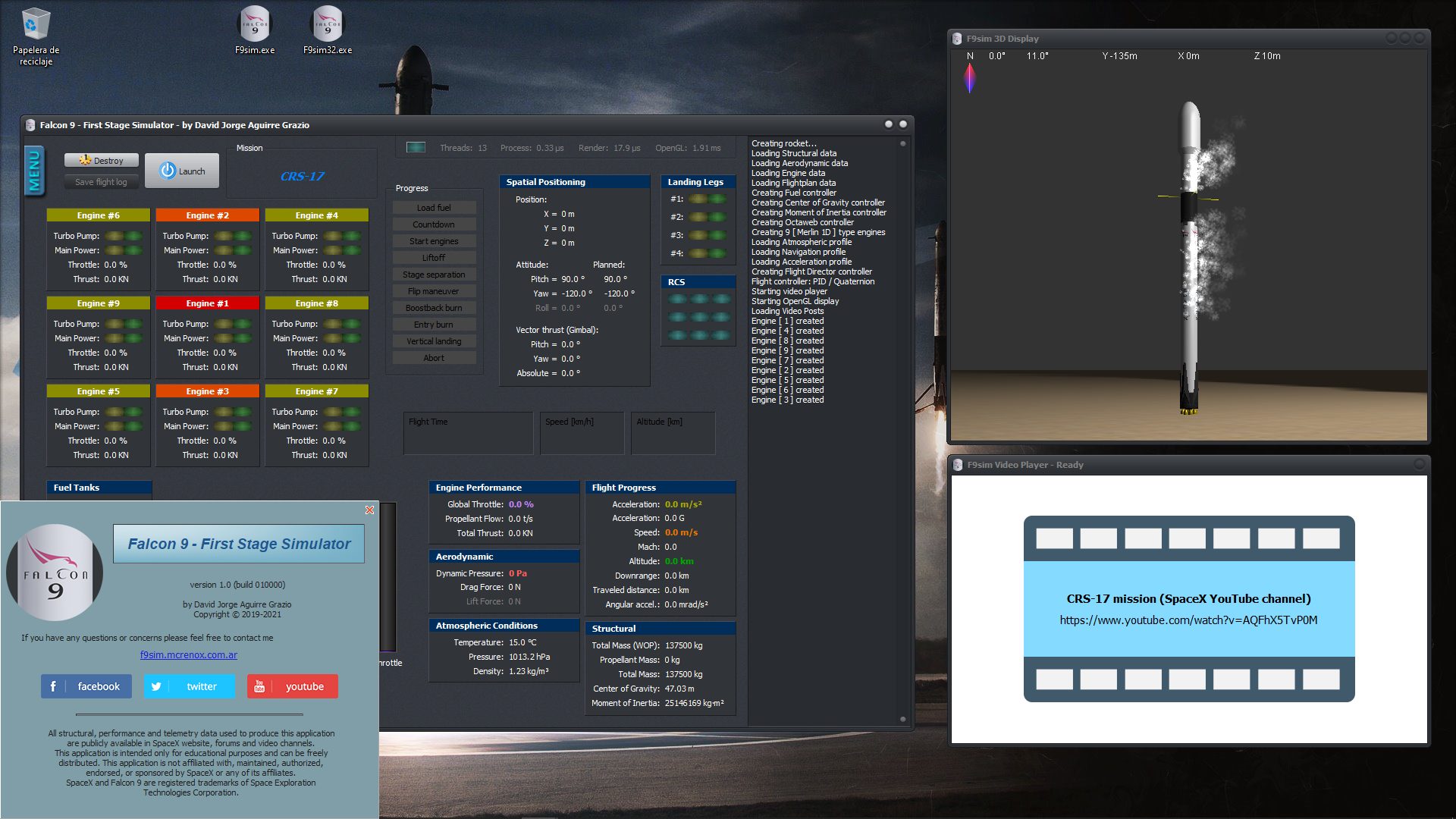Select the CRS-17 mission name
This screenshot has width=1456, height=819.
point(302,177)
